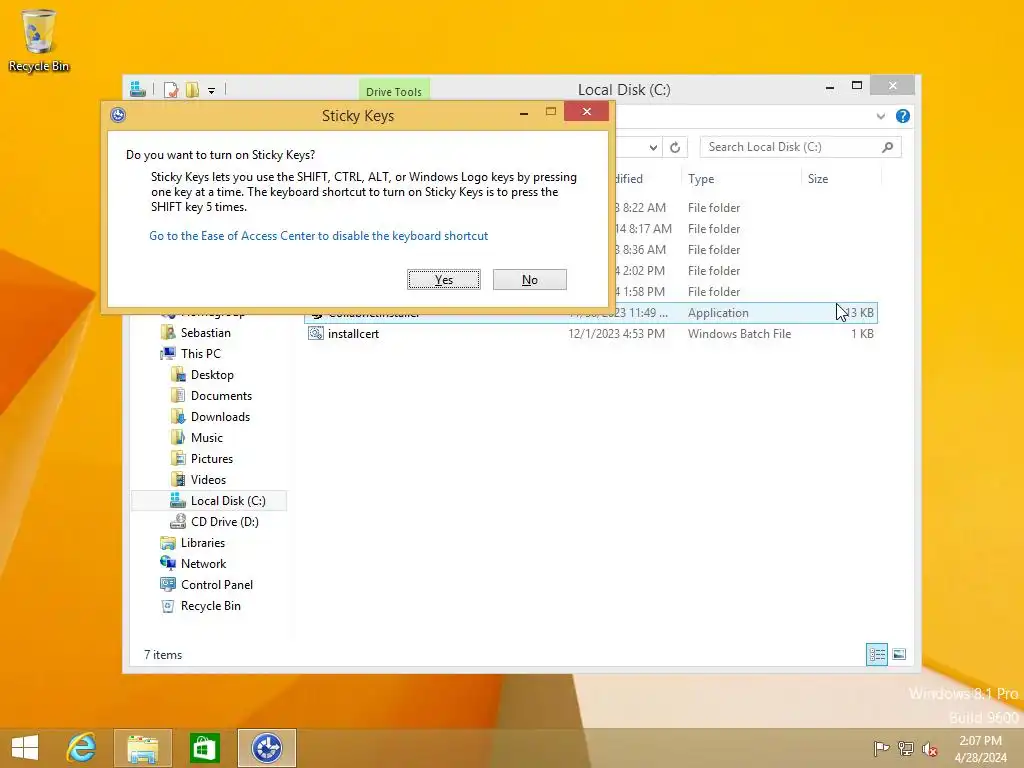
Task: Click the Sebastian user folder icon
Action: pos(168,333)
